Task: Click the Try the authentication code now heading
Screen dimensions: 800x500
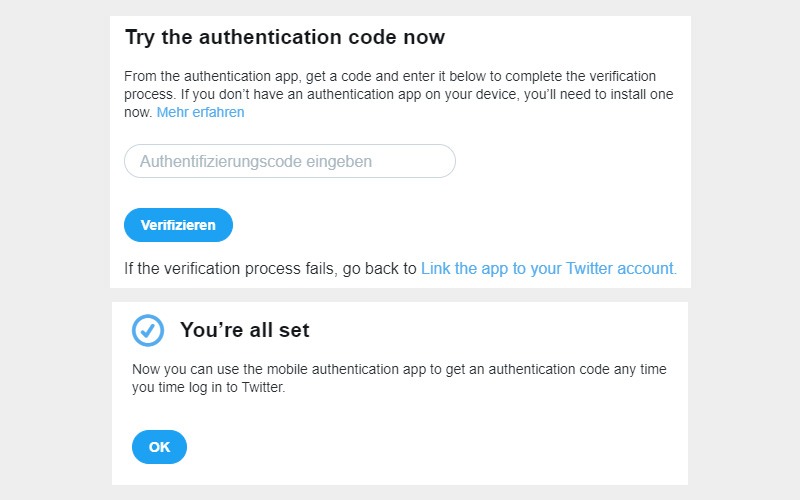Action: tap(285, 38)
